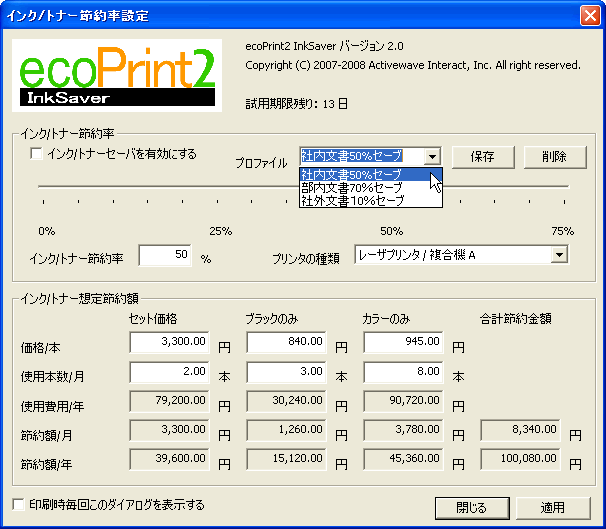Click the profile combo box text field
606x529 pixels.
click(362, 156)
